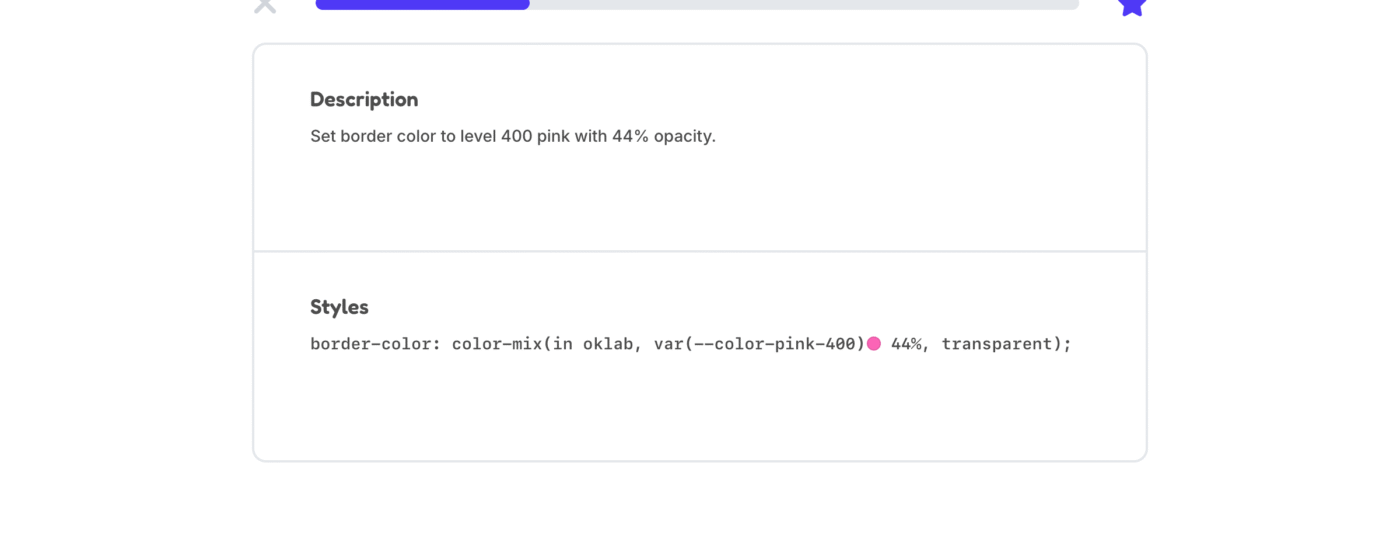The image size is (1400, 550).
Task: Click the divider line between Description and Styles
Action: pos(700,251)
